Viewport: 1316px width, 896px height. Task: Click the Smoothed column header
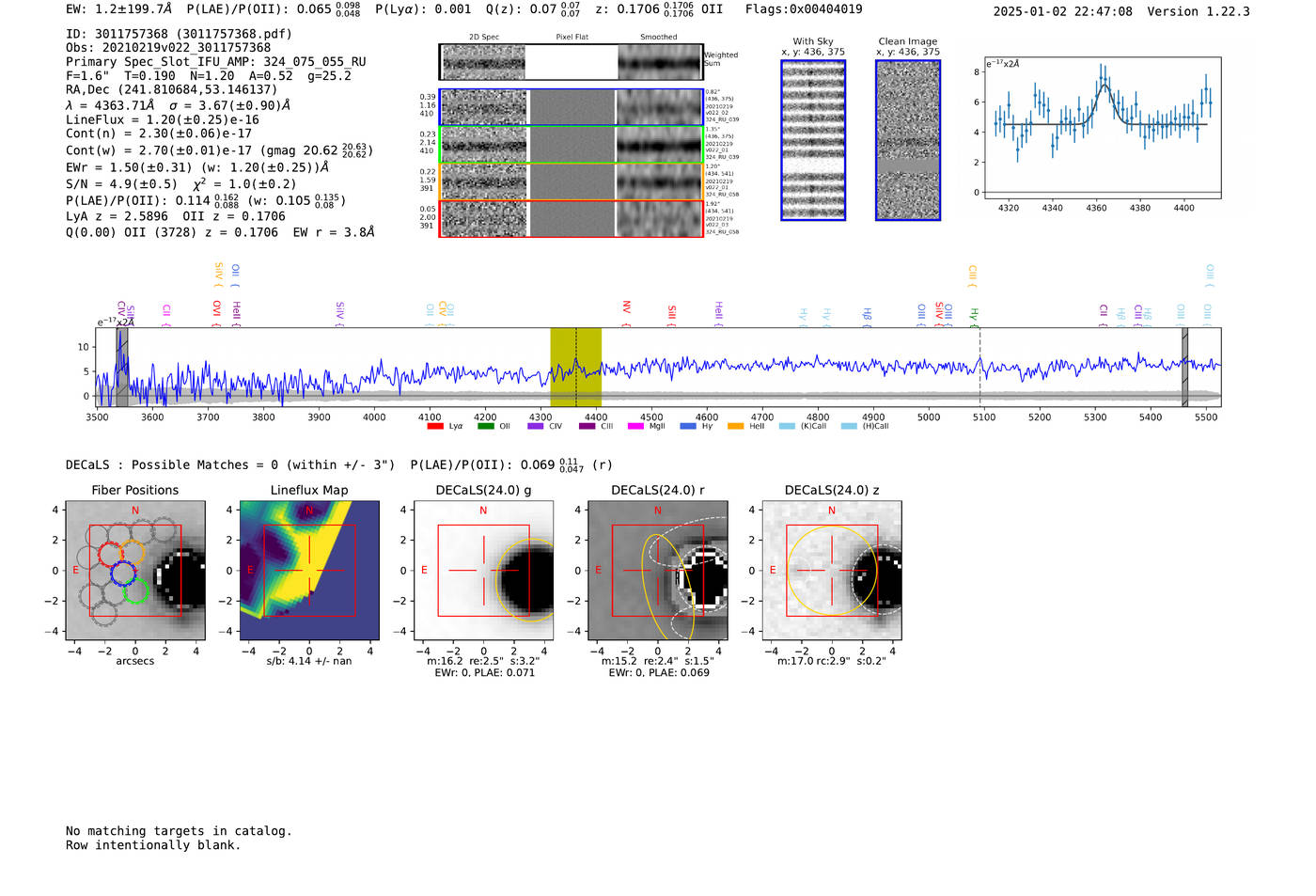tap(659, 38)
